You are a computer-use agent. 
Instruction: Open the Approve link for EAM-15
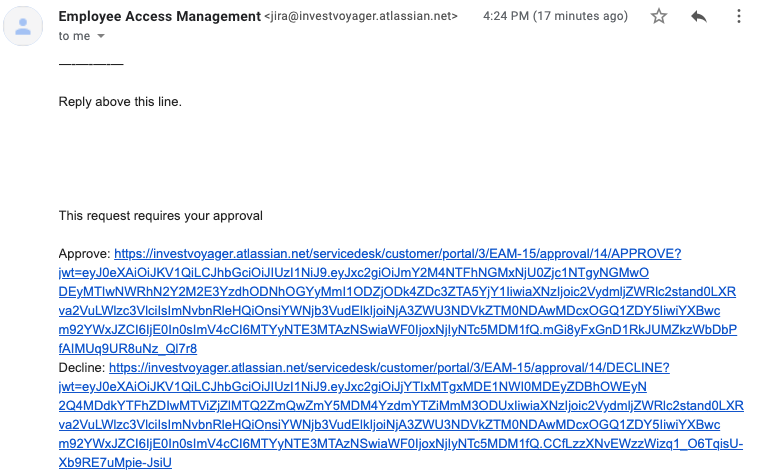pyautogui.click(x=398, y=301)
